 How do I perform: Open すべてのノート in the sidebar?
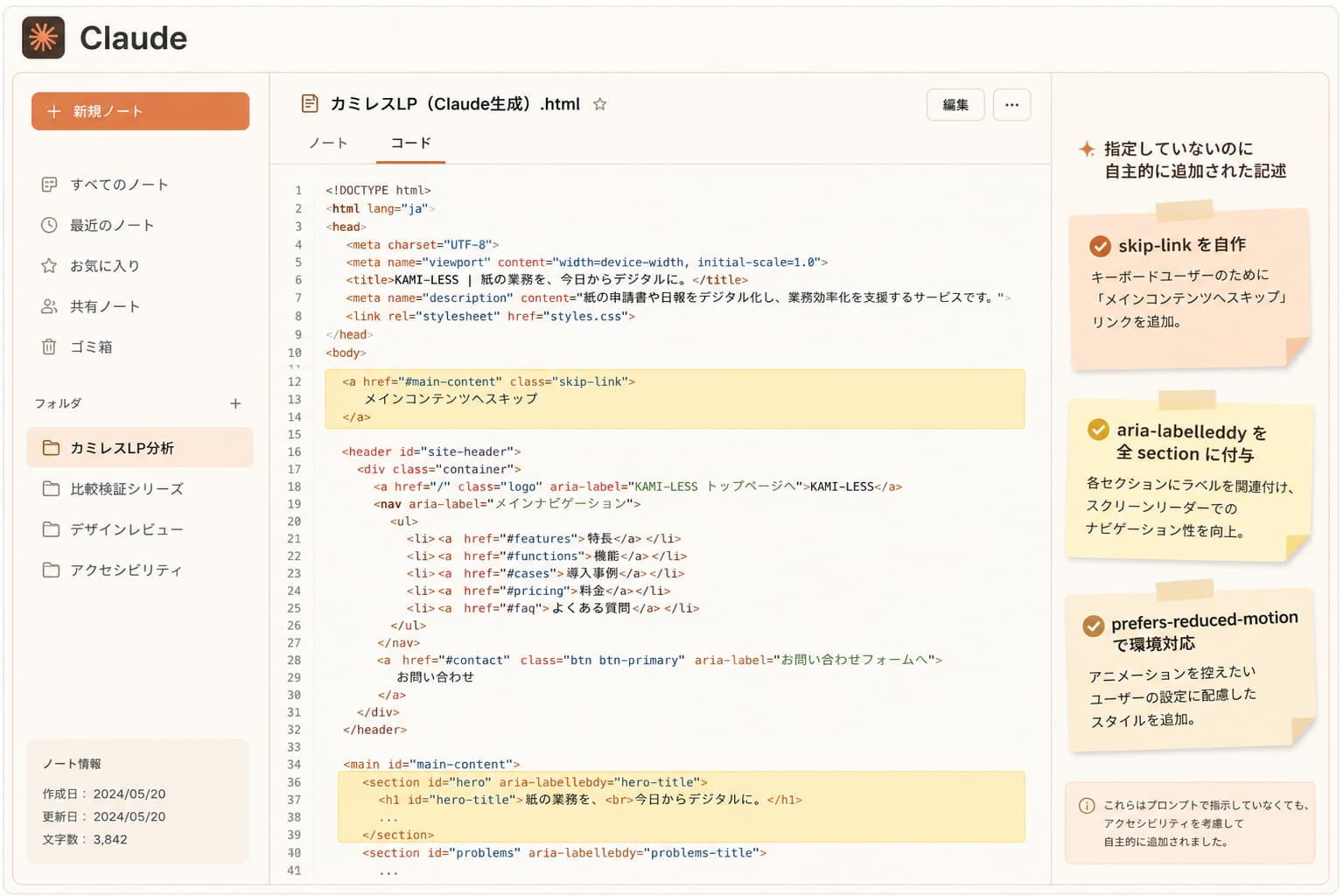point(140,185)
